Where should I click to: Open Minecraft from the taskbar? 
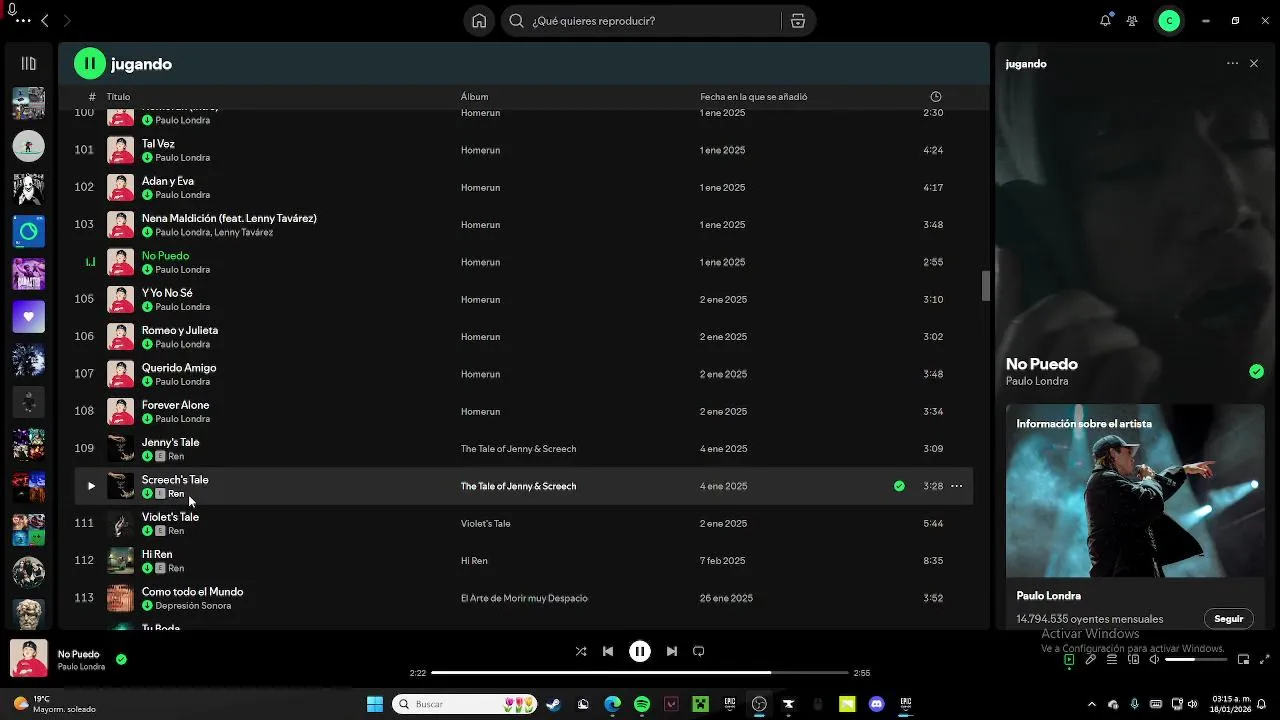tap(701, 704)
